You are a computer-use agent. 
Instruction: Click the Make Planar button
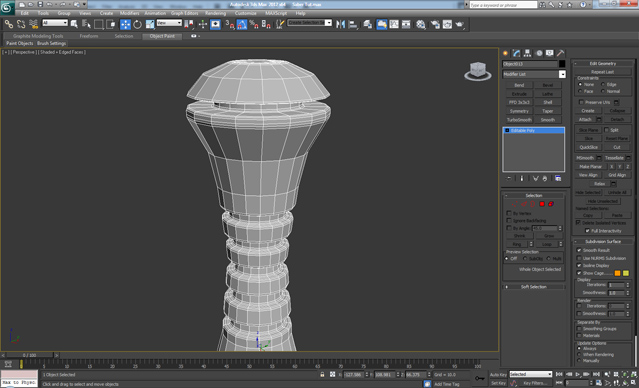tap(591, 166)
